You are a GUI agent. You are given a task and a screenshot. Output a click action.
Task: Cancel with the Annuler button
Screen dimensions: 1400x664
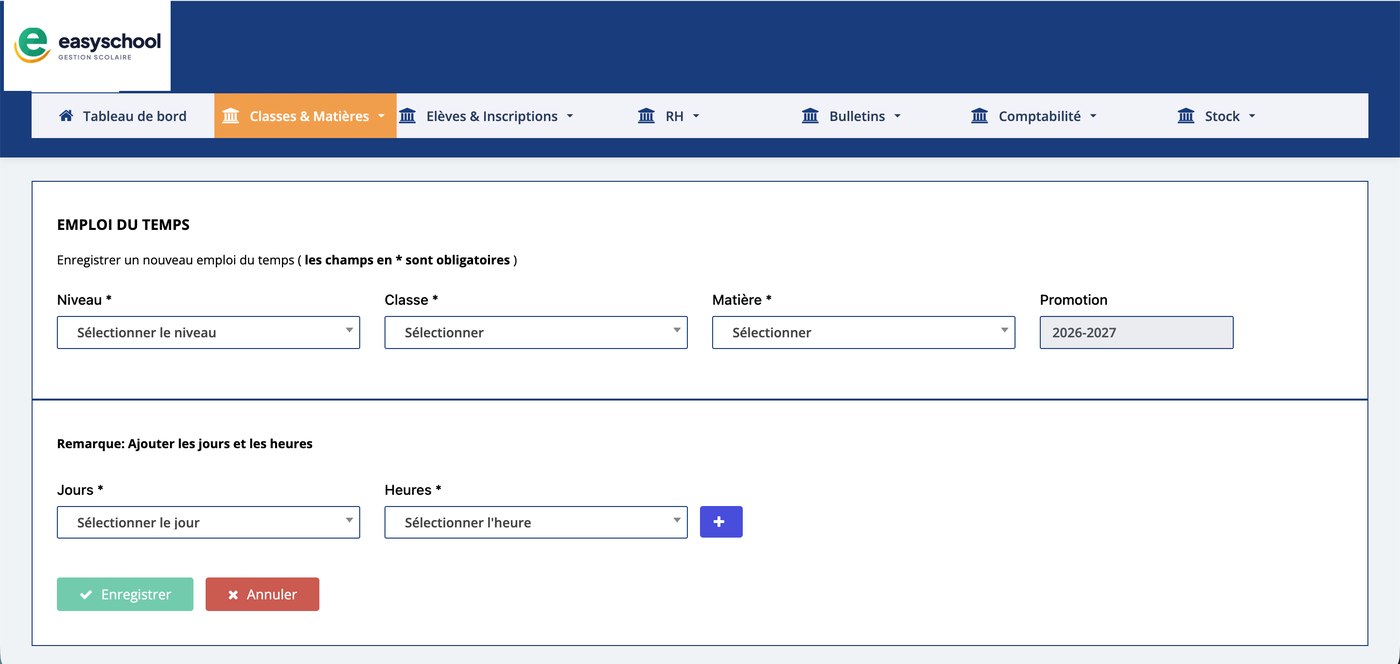point(262,594)
